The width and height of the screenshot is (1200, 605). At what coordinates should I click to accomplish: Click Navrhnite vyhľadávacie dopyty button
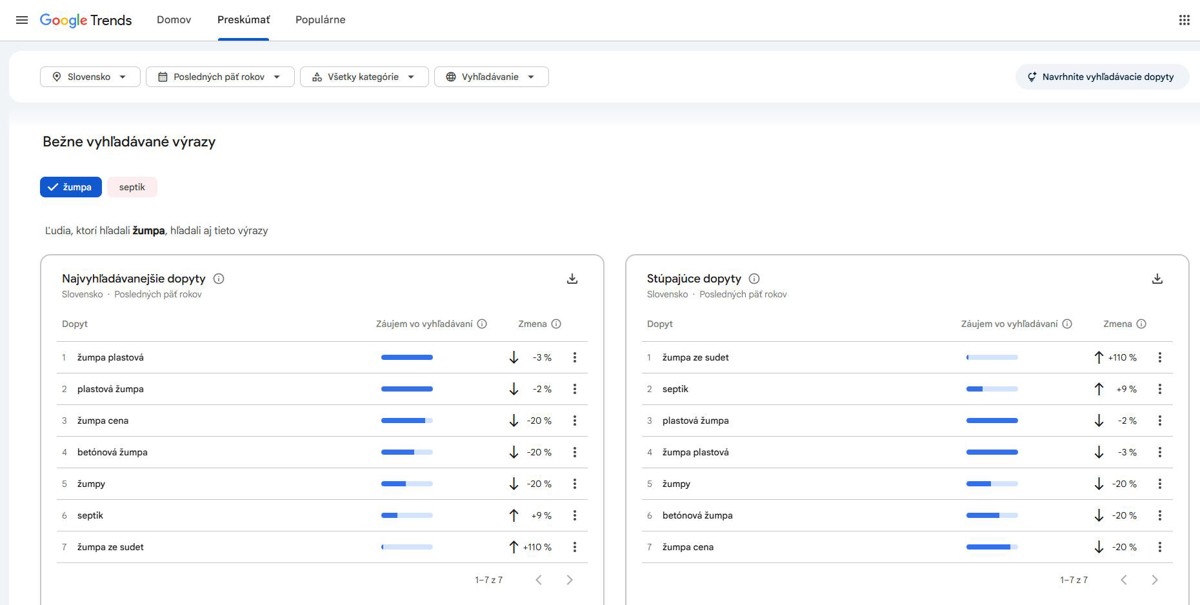(1102, 77)
